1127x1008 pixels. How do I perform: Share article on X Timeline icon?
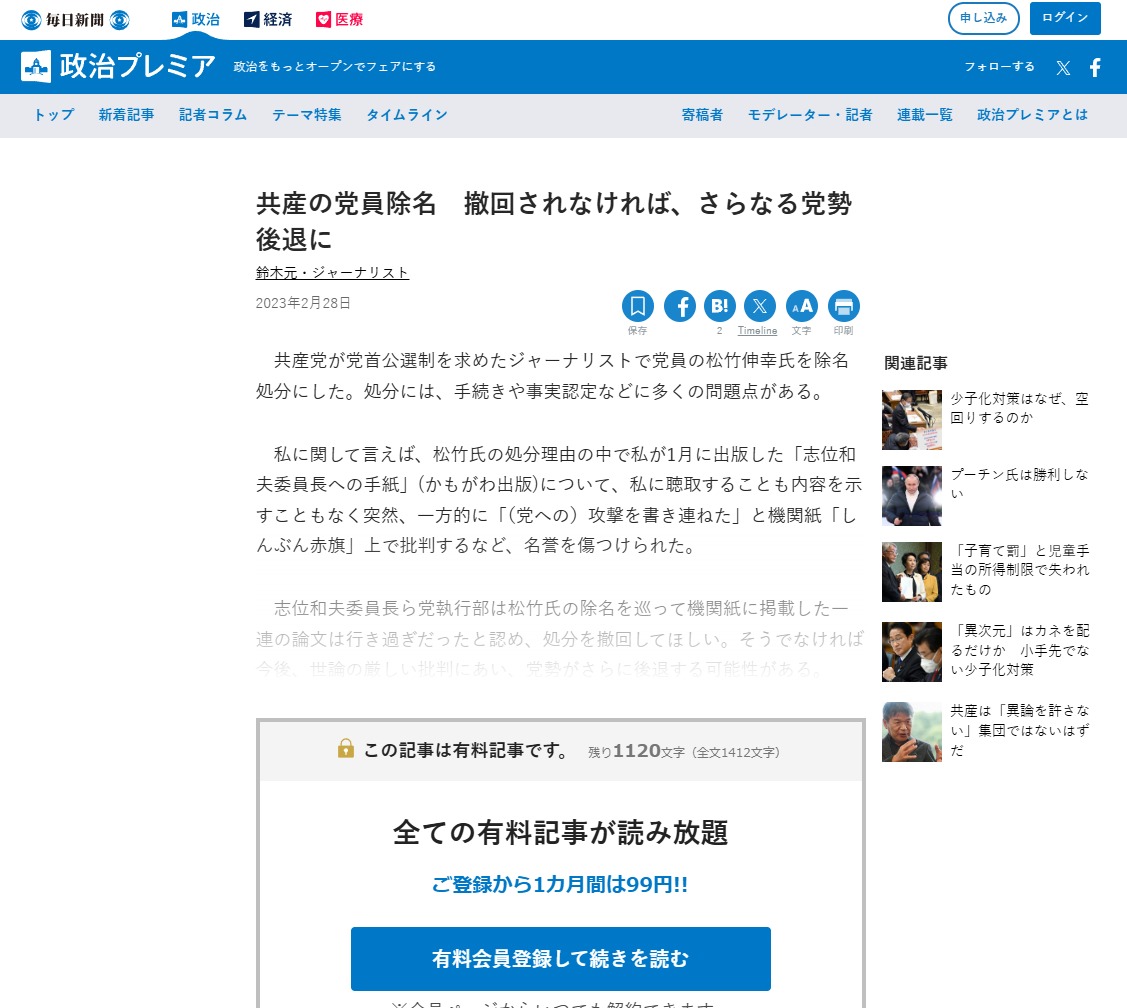760,306
